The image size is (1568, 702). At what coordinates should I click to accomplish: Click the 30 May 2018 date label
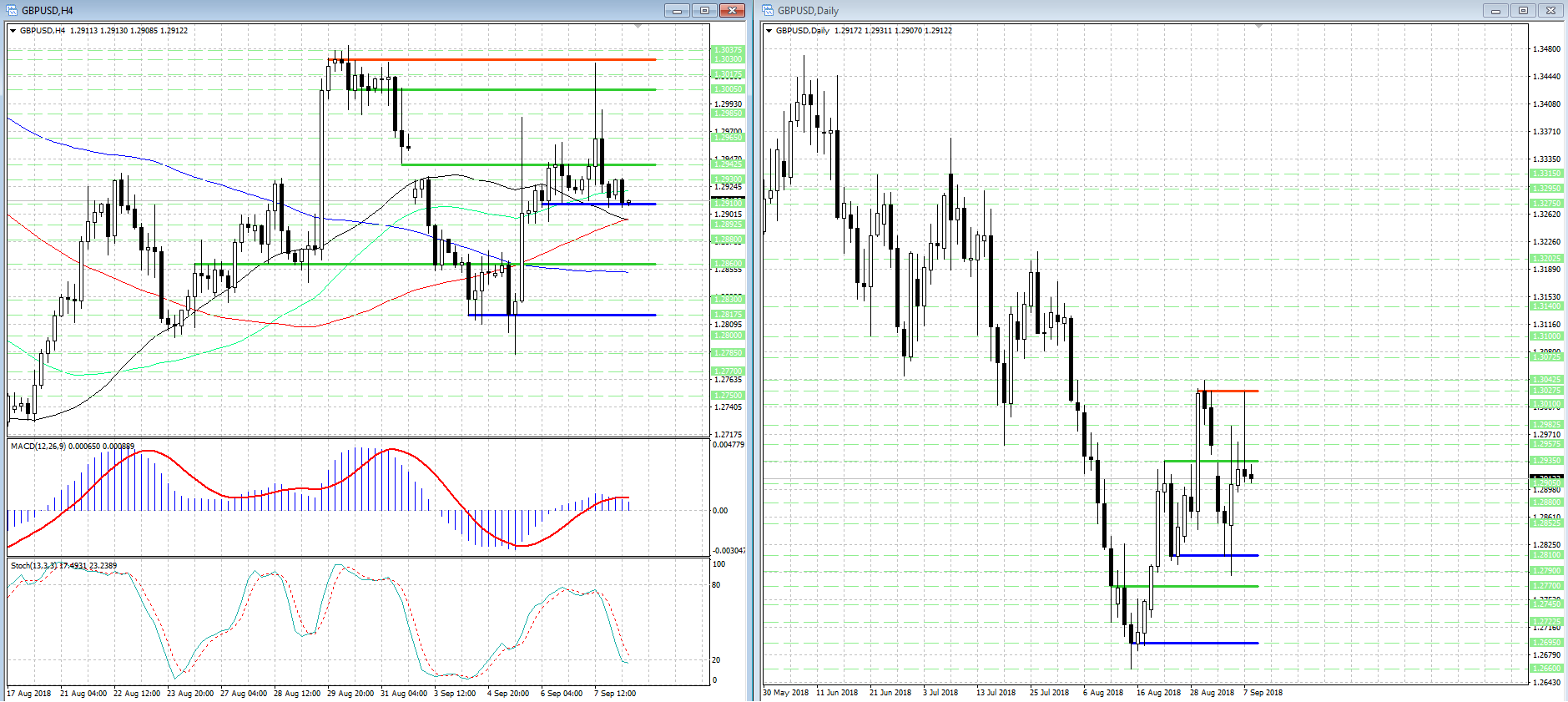786,693
